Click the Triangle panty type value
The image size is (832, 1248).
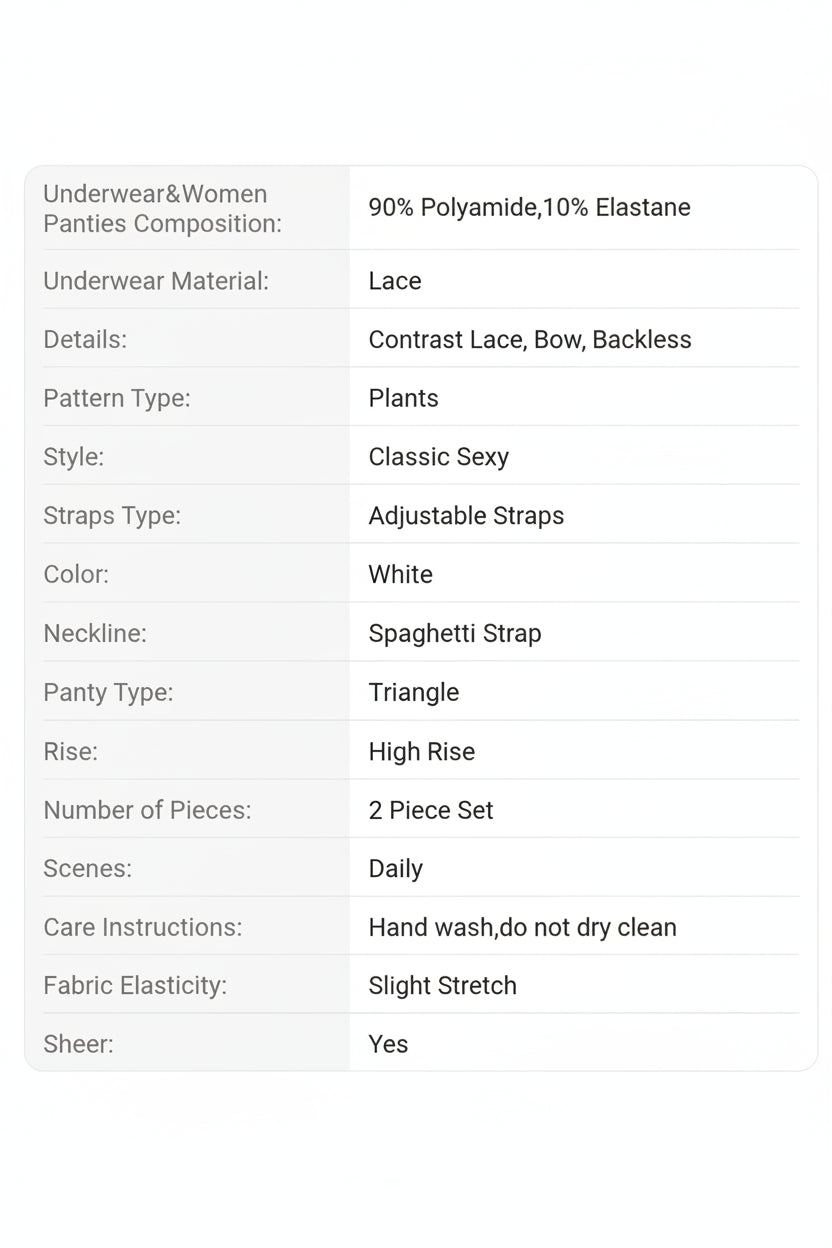pyautogui.click(x=414, y=692)
